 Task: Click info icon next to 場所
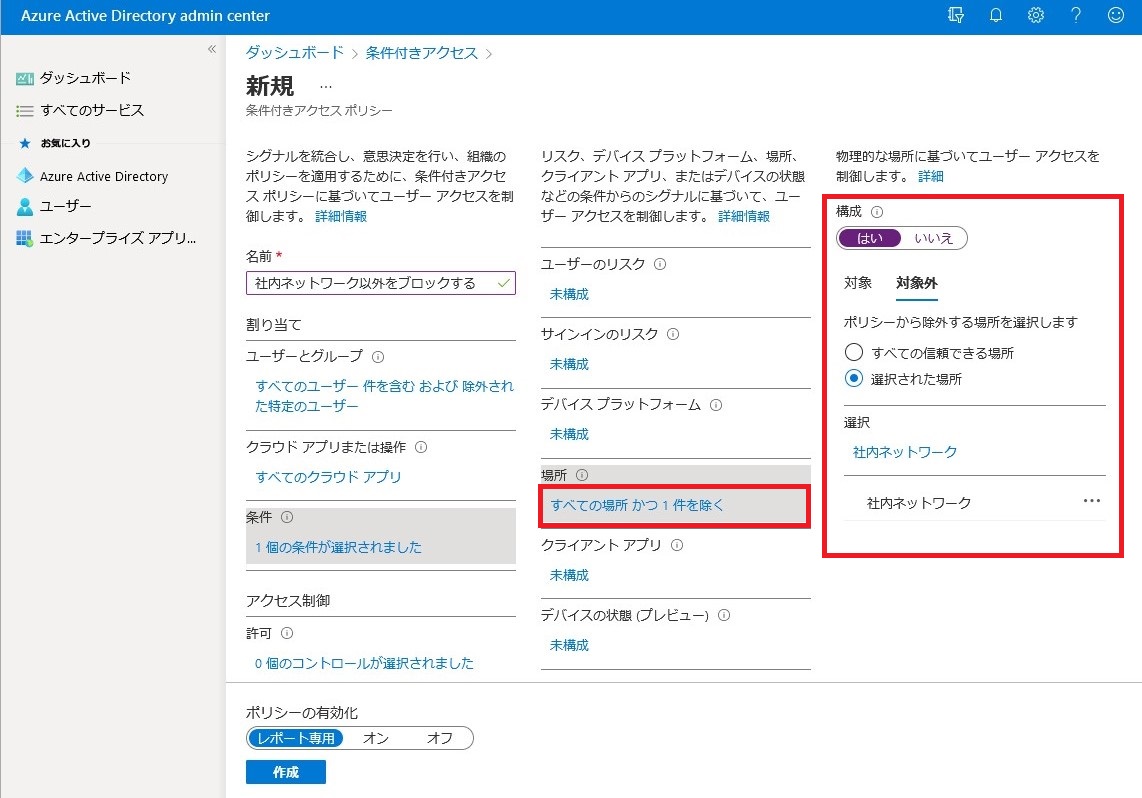[582, 475]
